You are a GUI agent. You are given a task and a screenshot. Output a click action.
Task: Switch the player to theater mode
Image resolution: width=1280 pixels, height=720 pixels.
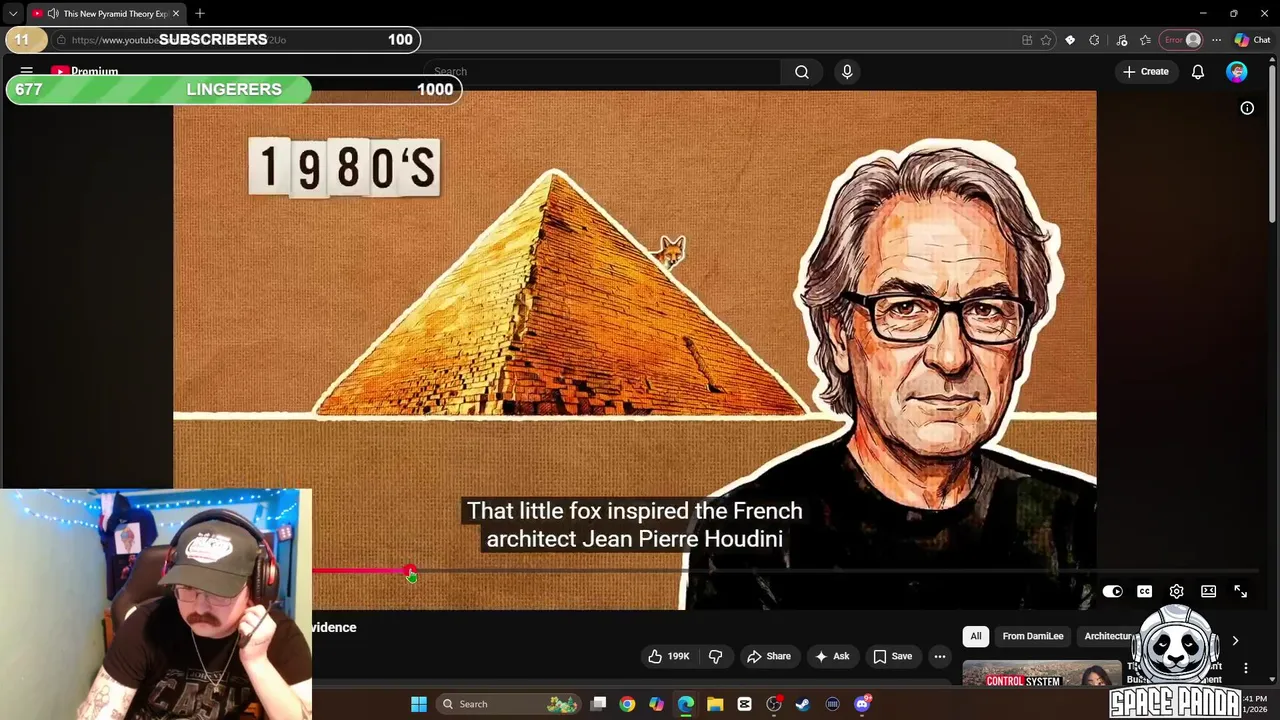tap(1208, 592)
